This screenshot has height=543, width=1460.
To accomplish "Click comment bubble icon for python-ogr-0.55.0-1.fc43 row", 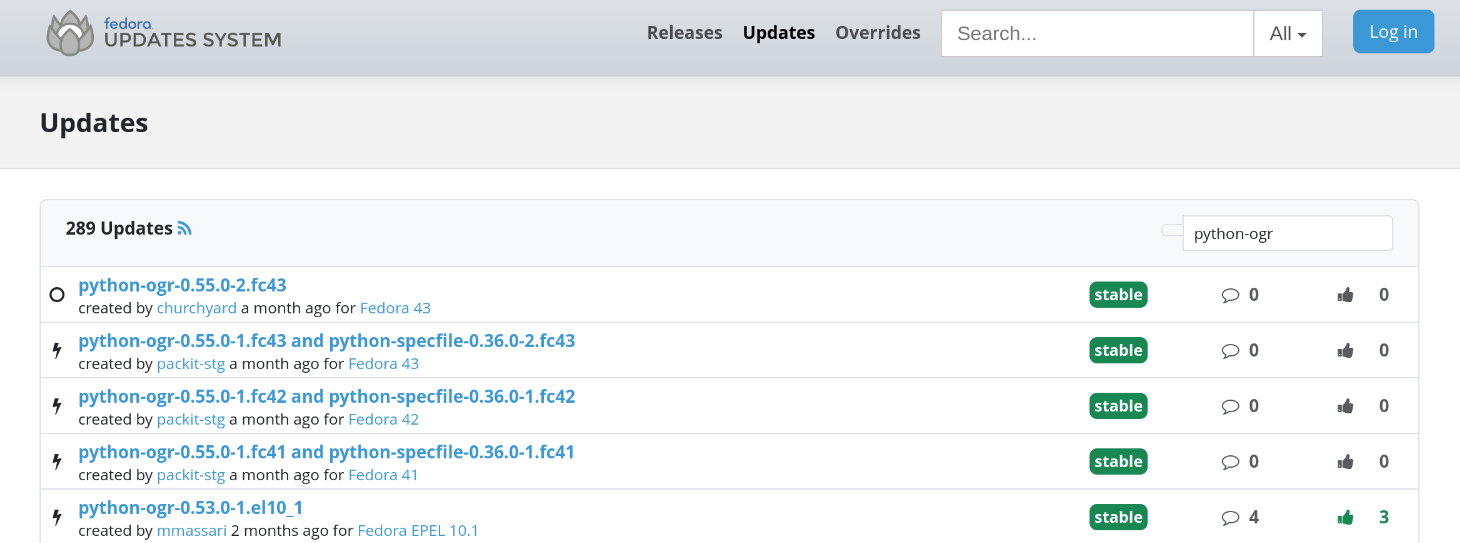I will pyautogui.click(x=1230, y=351).
